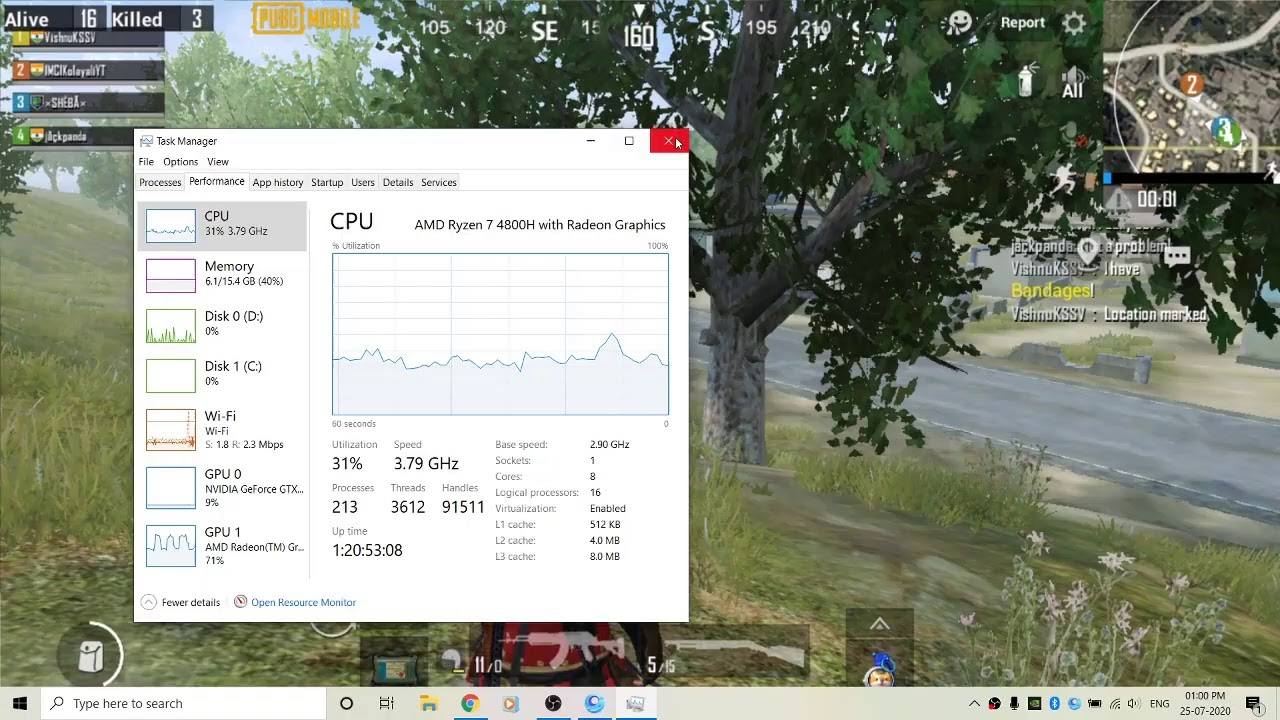
Task: Open the emote smiley icon in game
Action: click(960, 23)
